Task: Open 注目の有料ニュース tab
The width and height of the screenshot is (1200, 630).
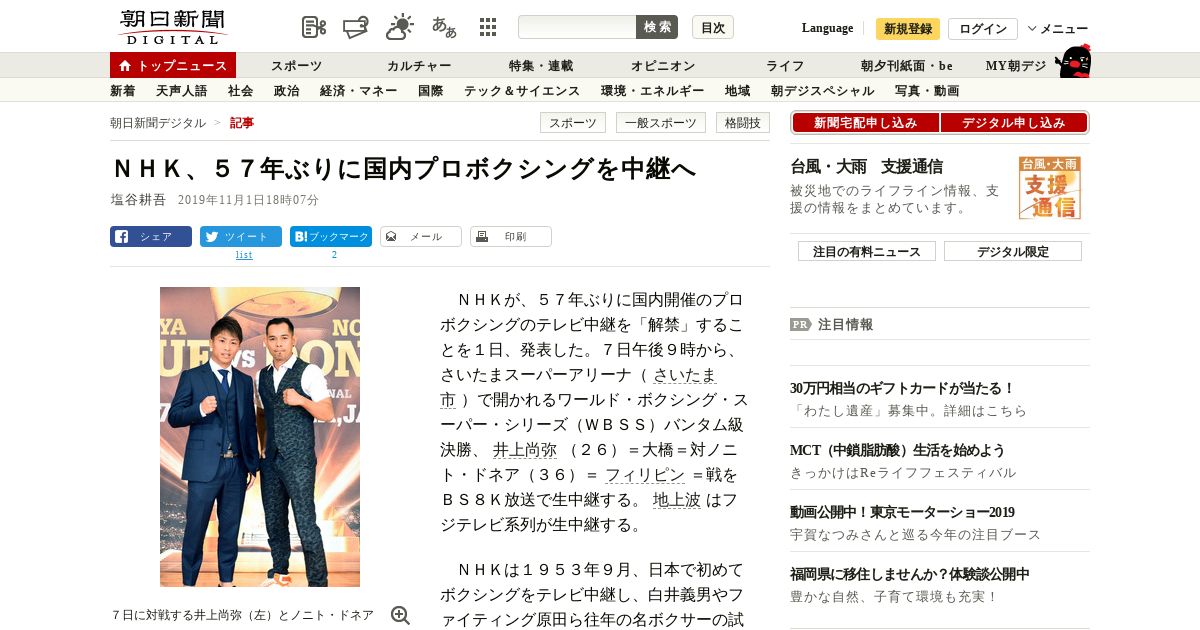Action: (867, 251)
